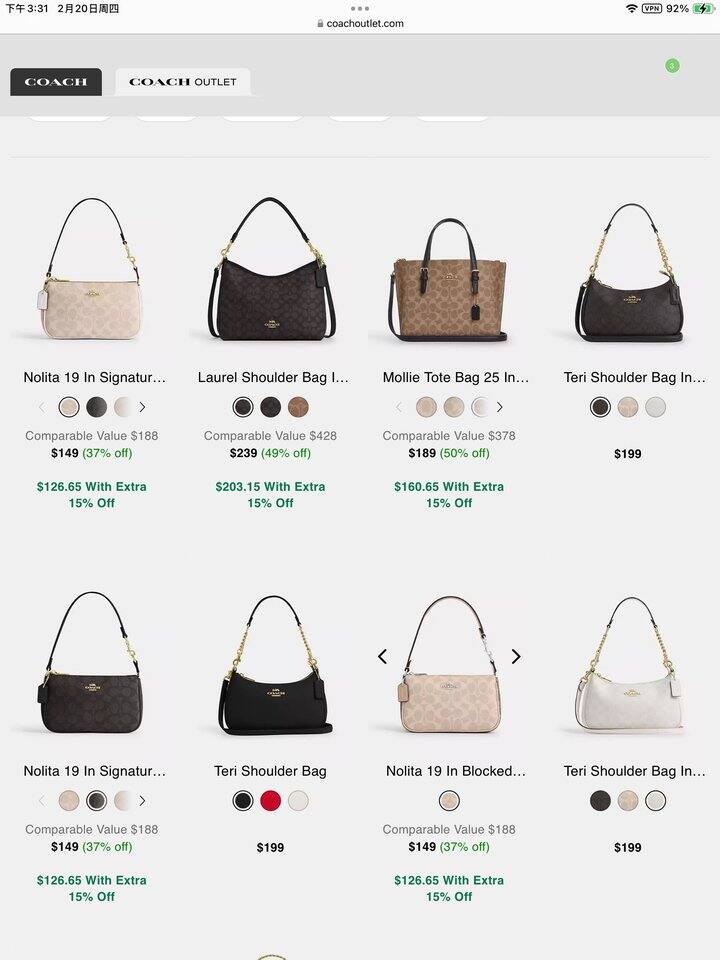
Task: Choose brown swatch under Laurel Shoulder Bag
Action: coord(298,407)
